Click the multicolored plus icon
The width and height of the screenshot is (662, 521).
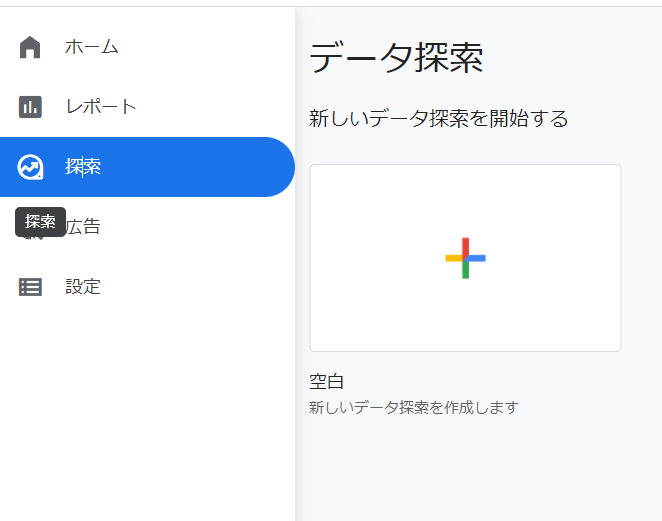click(x=465, y=258)
